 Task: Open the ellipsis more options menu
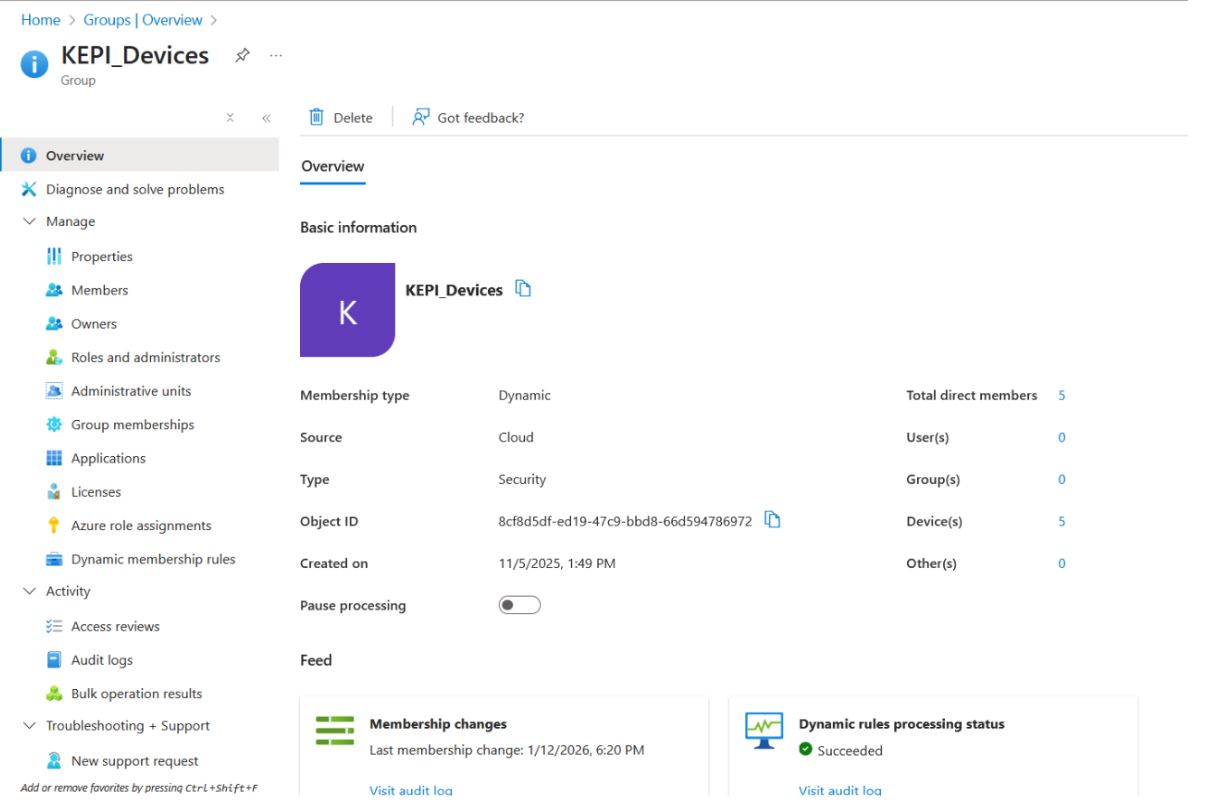tap(276, 56)
